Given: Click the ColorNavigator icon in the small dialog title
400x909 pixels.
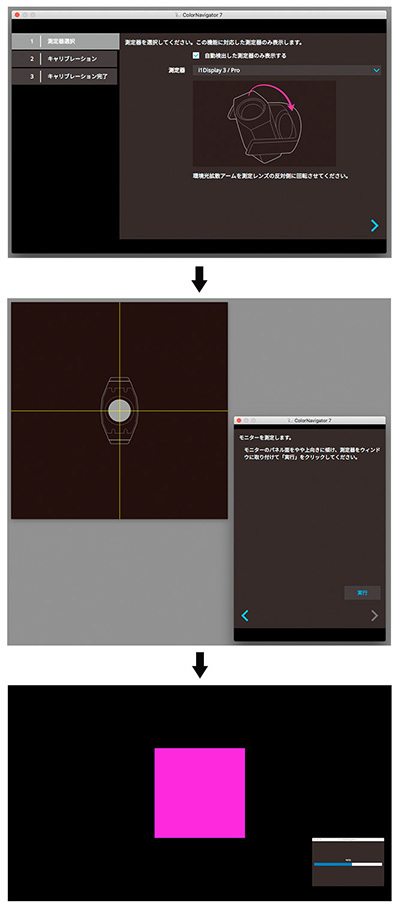Looking at the screenshot, I should [x=290, y=420].
